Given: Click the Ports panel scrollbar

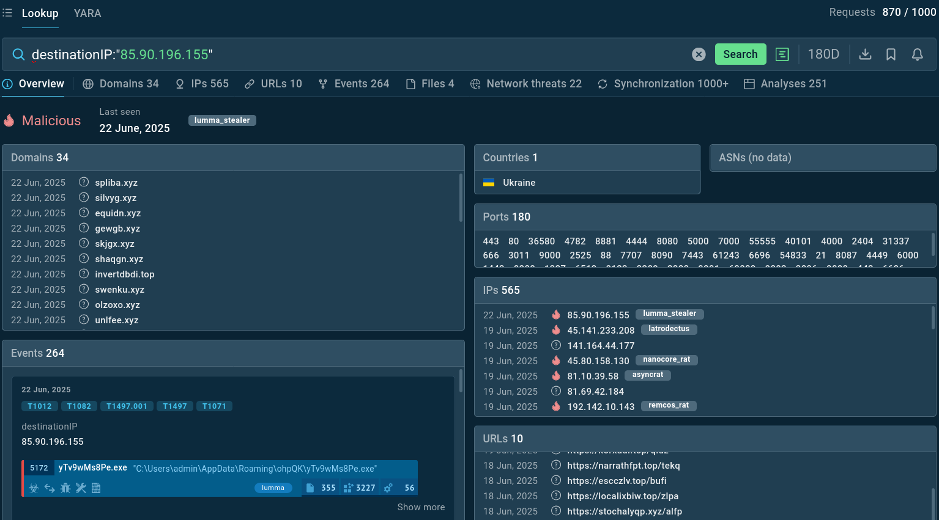Looking at the screenshot, I should tap(933, 244).
